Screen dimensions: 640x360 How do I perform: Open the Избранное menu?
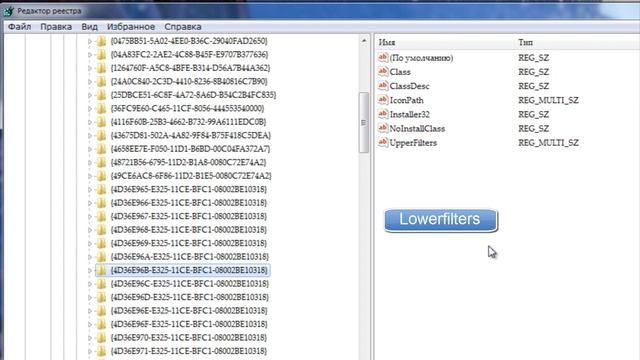131,27
